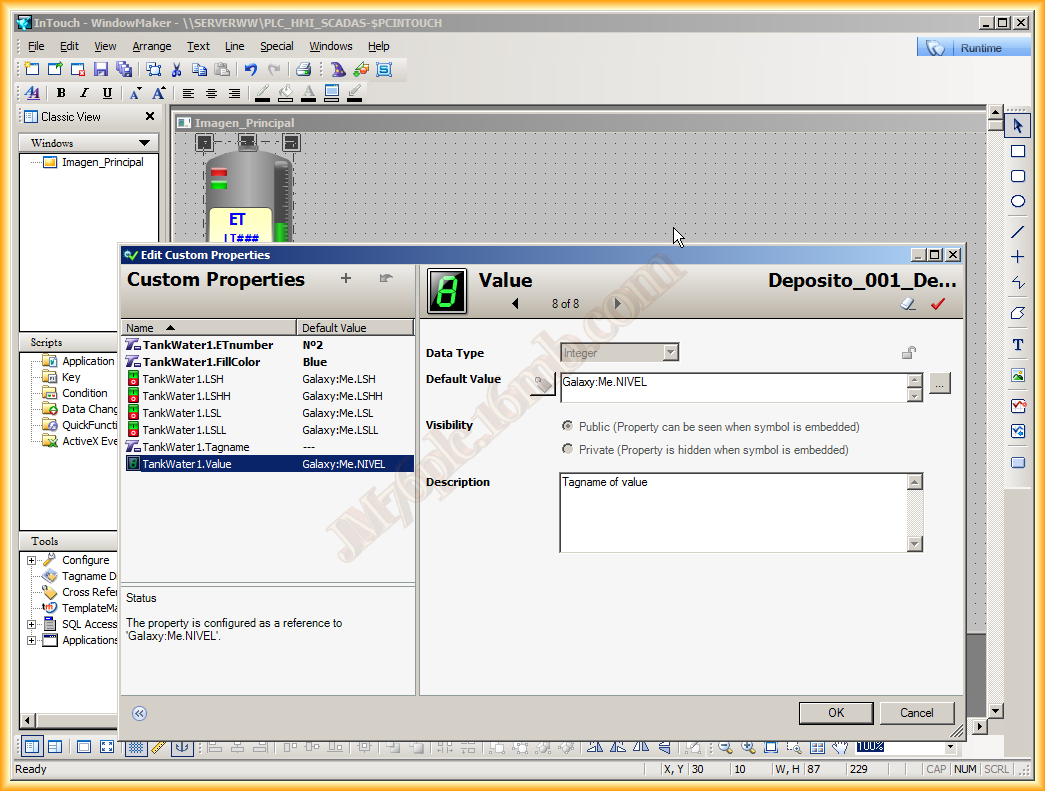Select the Public visibility radio button

[568, 426]
